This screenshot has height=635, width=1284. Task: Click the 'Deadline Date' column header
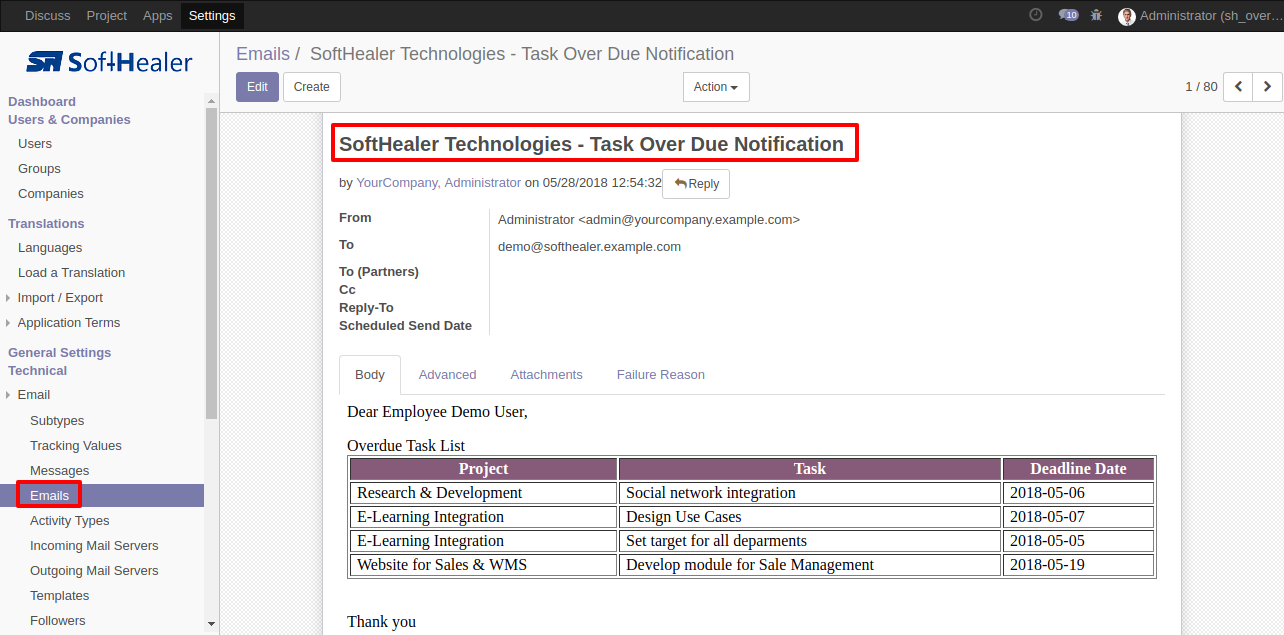[1078, 469]
